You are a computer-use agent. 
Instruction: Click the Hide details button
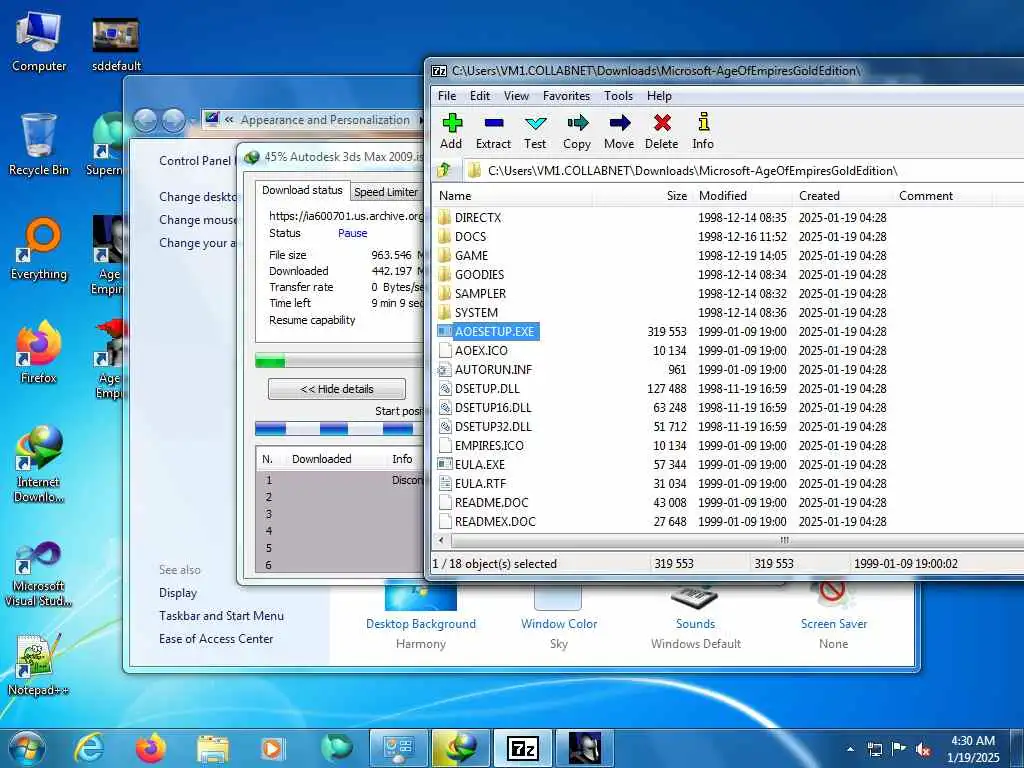pyautogui.click(x=337, y=389)
